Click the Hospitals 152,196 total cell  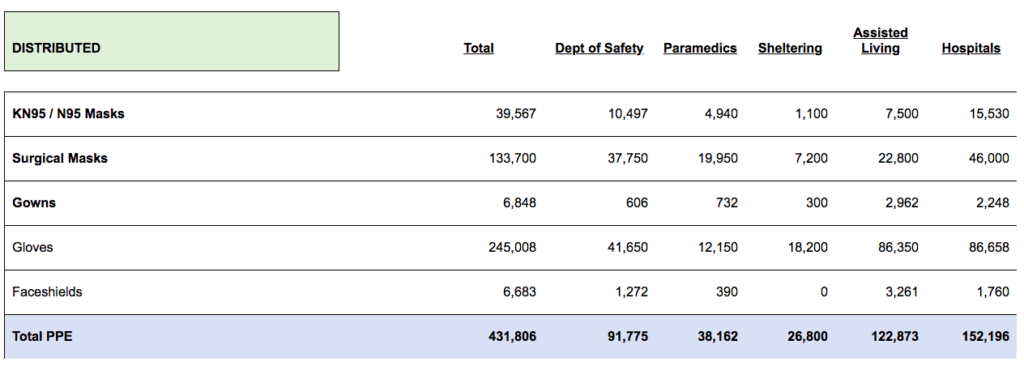(985, 337)
